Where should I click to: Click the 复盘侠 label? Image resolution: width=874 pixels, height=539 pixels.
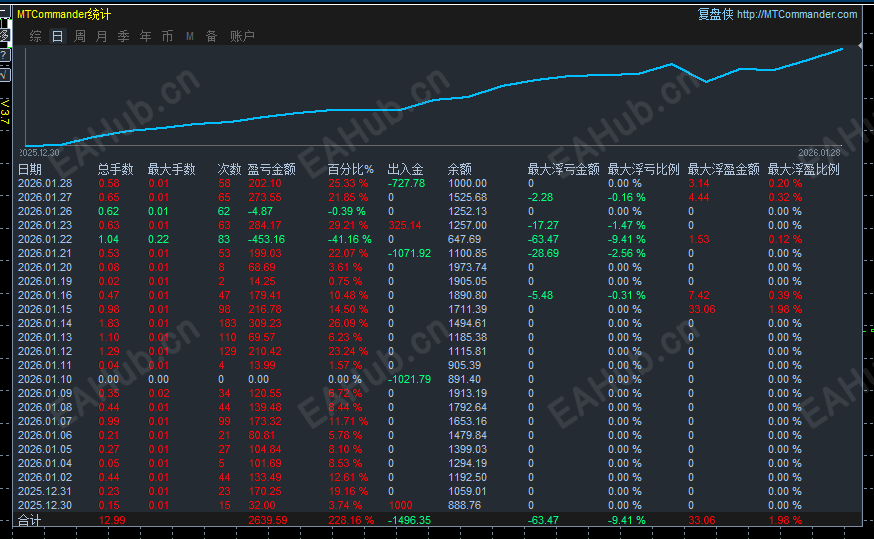coord(716,14)
